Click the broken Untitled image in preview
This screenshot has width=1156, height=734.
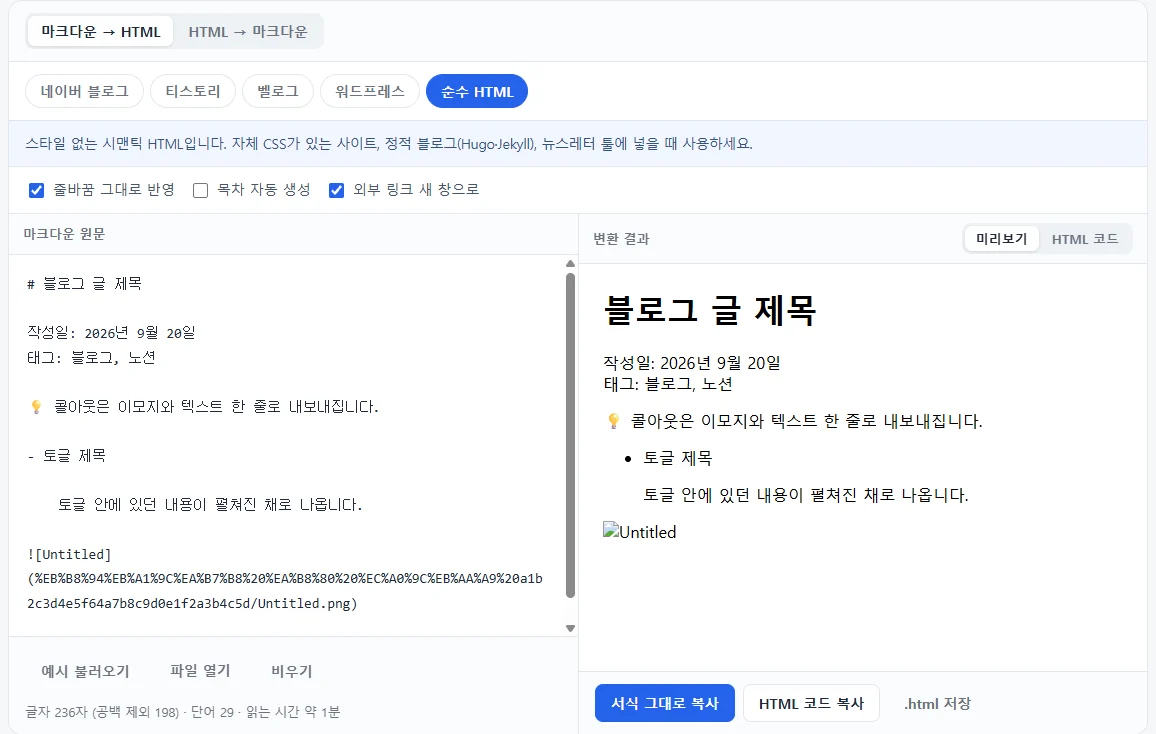[x=640, y=531]
